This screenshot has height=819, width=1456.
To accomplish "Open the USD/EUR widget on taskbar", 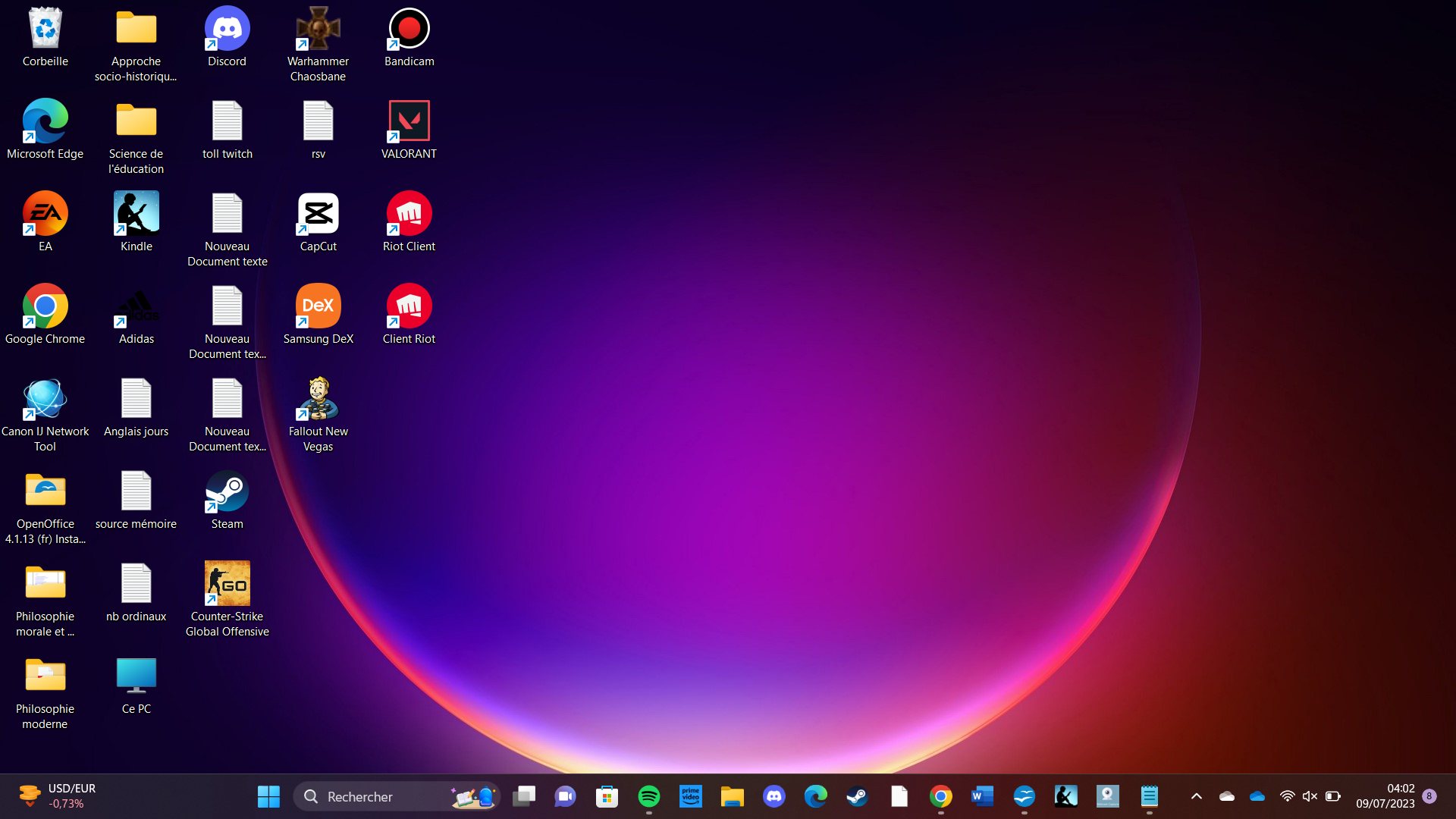I will pyautogui.click(x=57, y=796).
